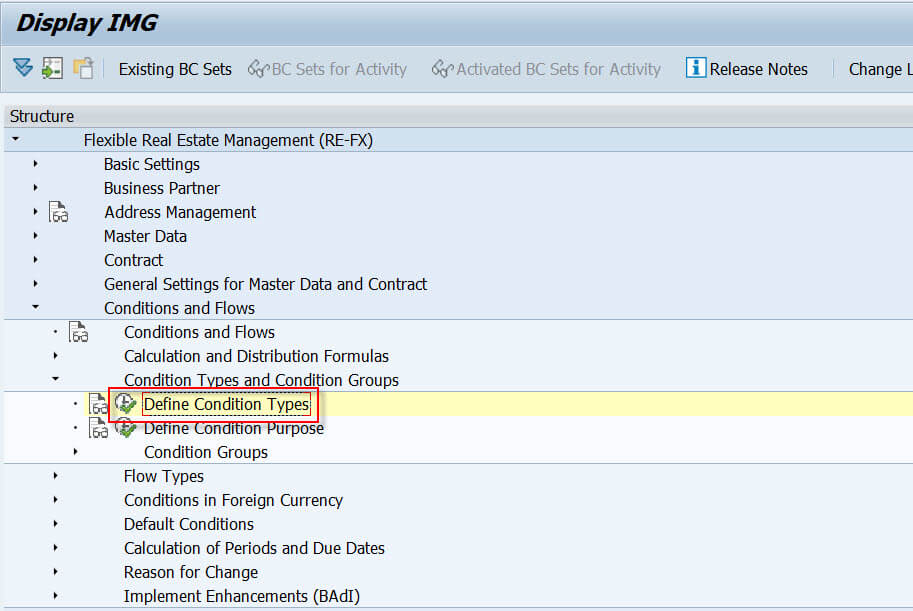913x611 pixels.
Task: Expand Calculation and Distribution Formulas node
Action: click(55, 355)
